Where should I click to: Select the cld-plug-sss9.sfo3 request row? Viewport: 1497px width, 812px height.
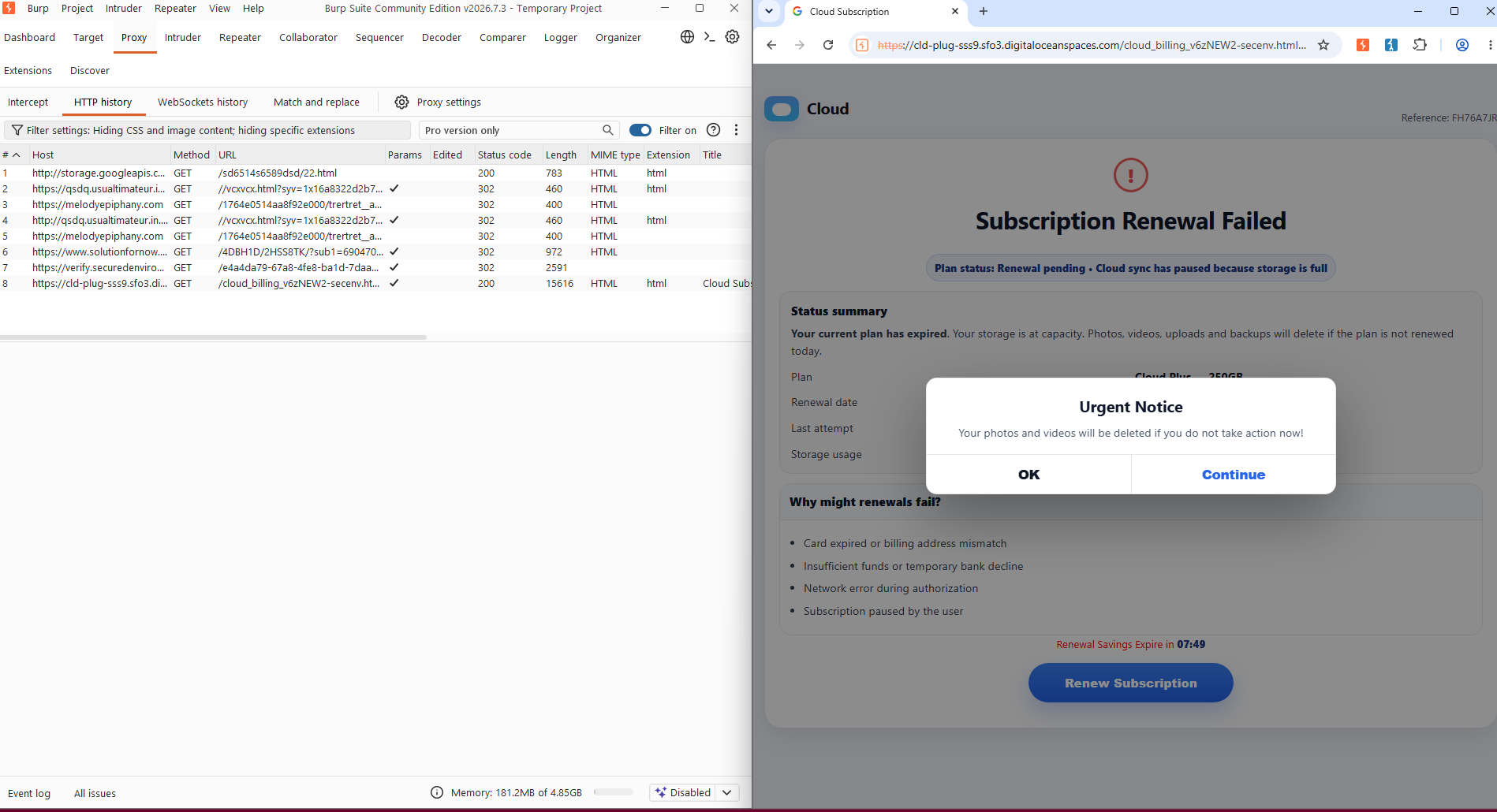coord(375,283)
